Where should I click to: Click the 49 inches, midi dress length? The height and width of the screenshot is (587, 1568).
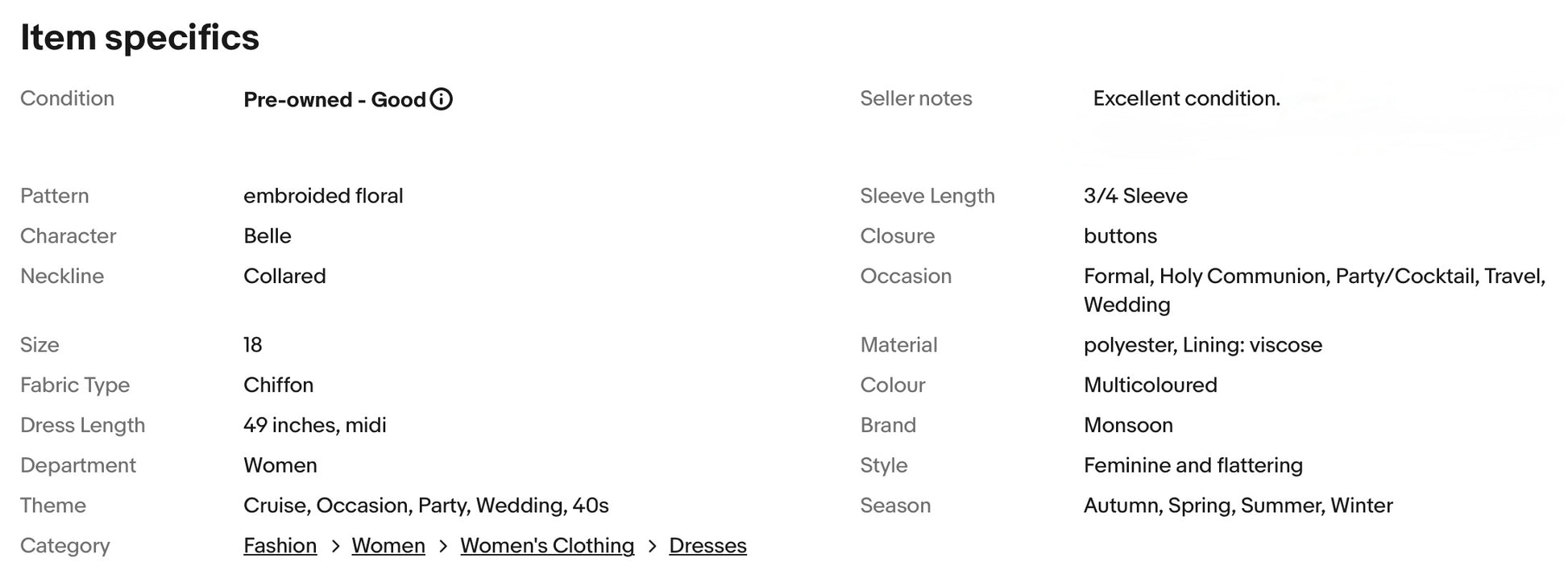pos(315,425)
